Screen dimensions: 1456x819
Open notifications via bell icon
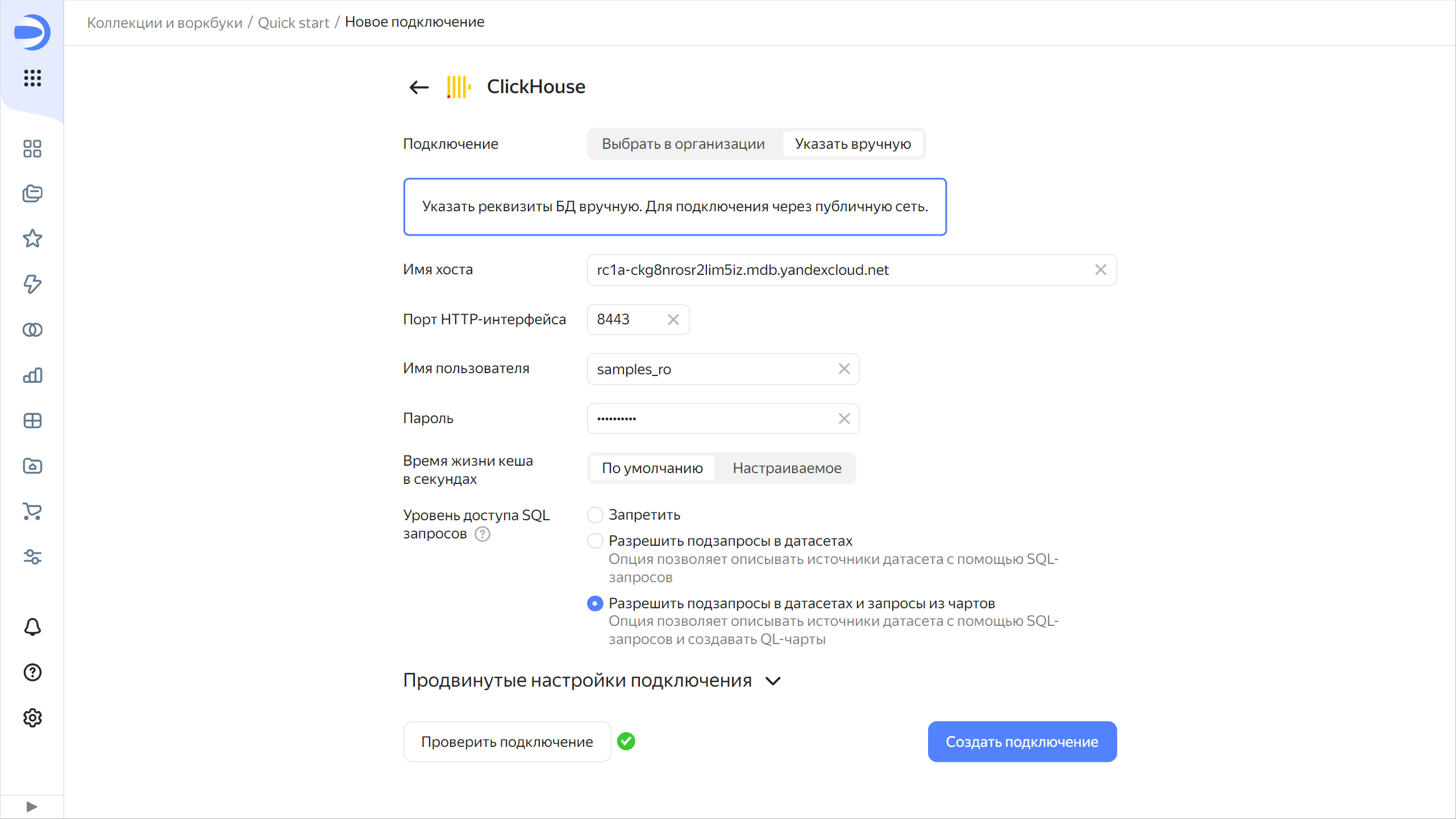(32, 627)
